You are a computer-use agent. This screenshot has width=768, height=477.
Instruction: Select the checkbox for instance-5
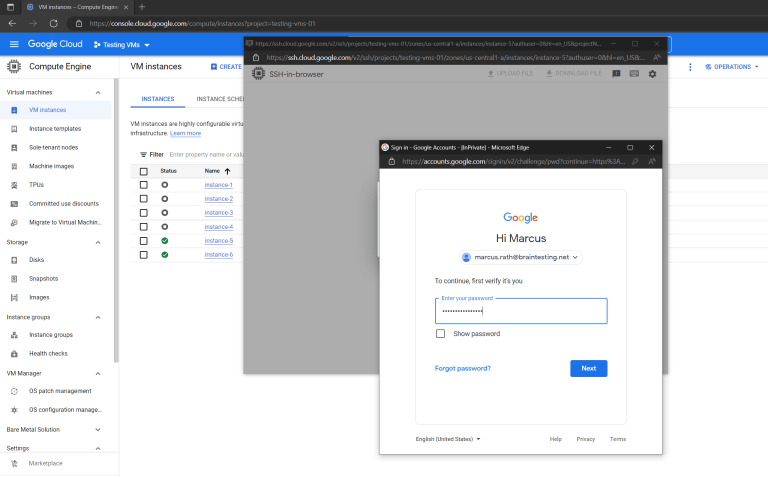tap(144, 241)
